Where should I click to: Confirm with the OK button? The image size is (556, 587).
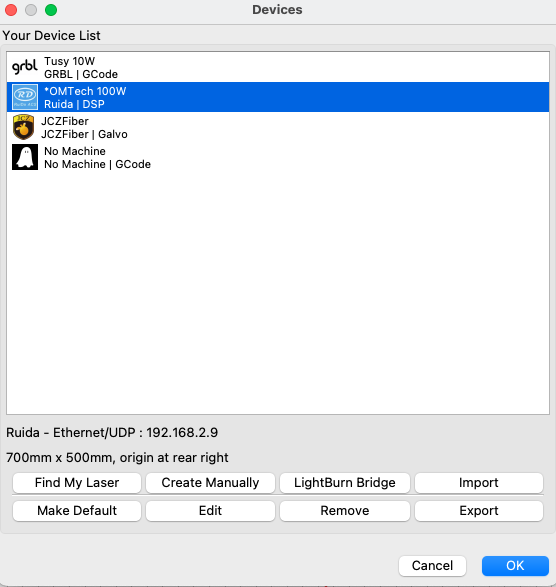[515, 566]
